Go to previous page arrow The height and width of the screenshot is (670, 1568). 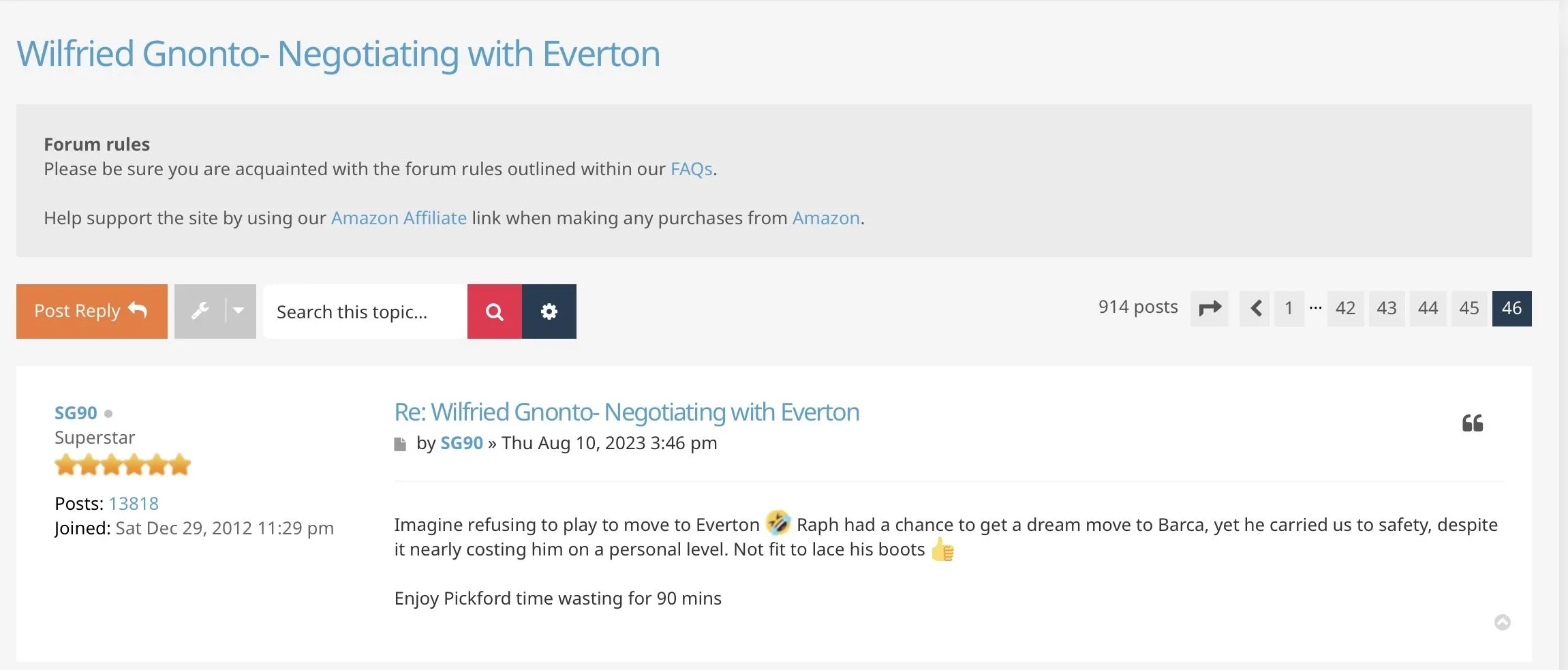1255,308
